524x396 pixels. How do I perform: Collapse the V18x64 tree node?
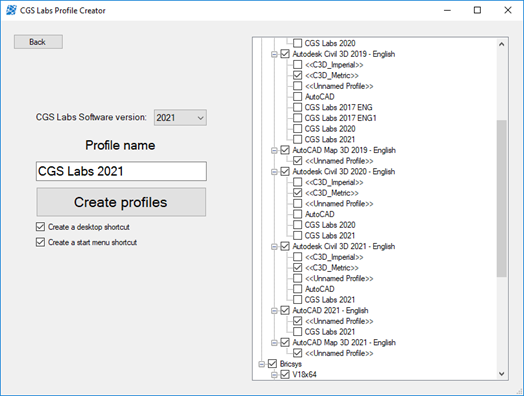tap(274, 375)
